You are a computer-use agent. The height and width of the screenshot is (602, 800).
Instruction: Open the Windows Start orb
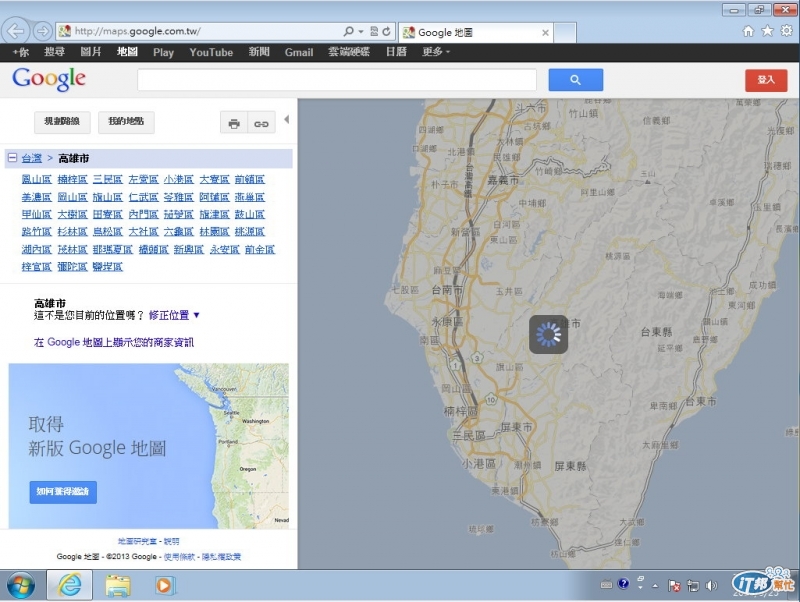(x=20, y=585)
